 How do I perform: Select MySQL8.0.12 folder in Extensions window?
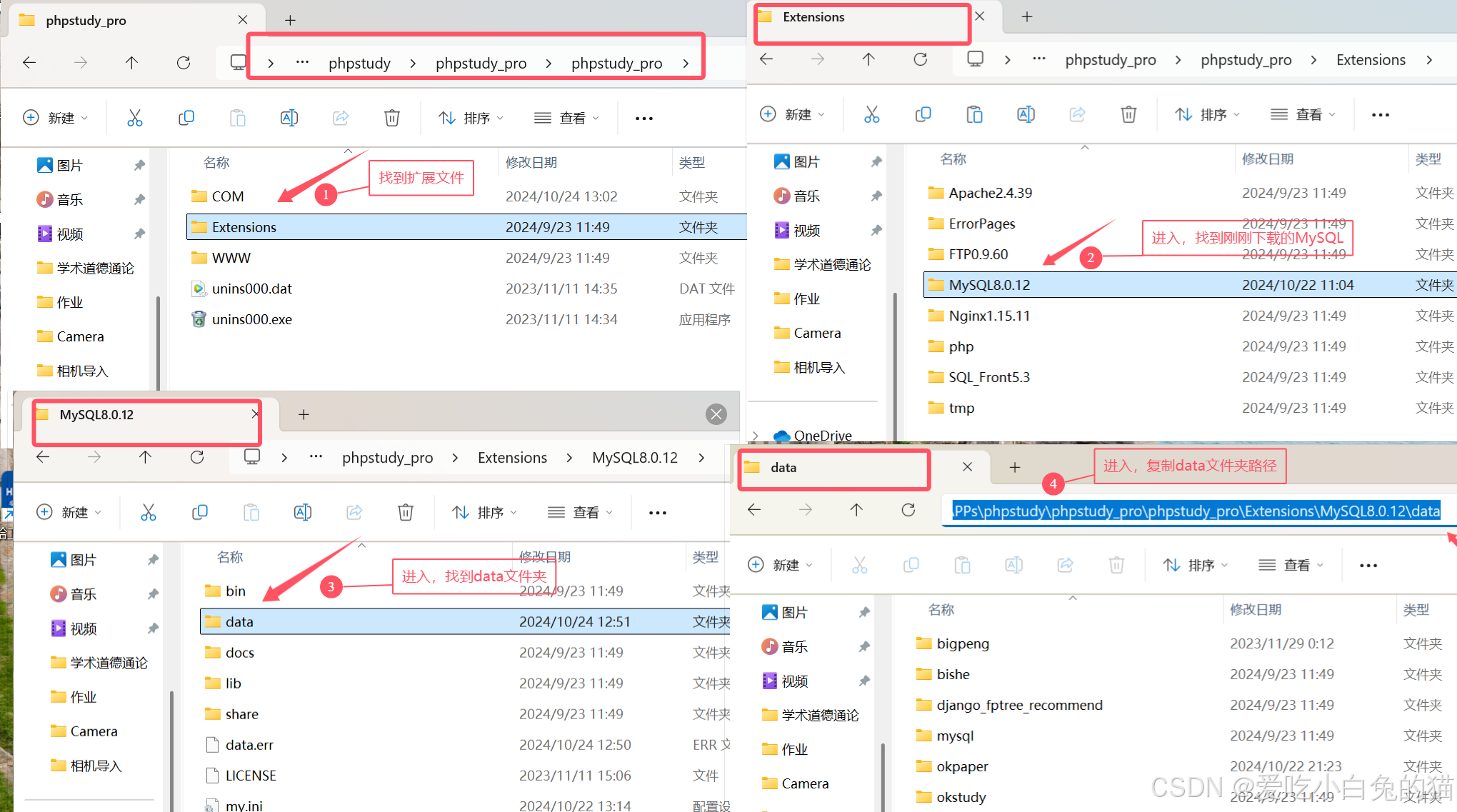(x=1190, y=285)
